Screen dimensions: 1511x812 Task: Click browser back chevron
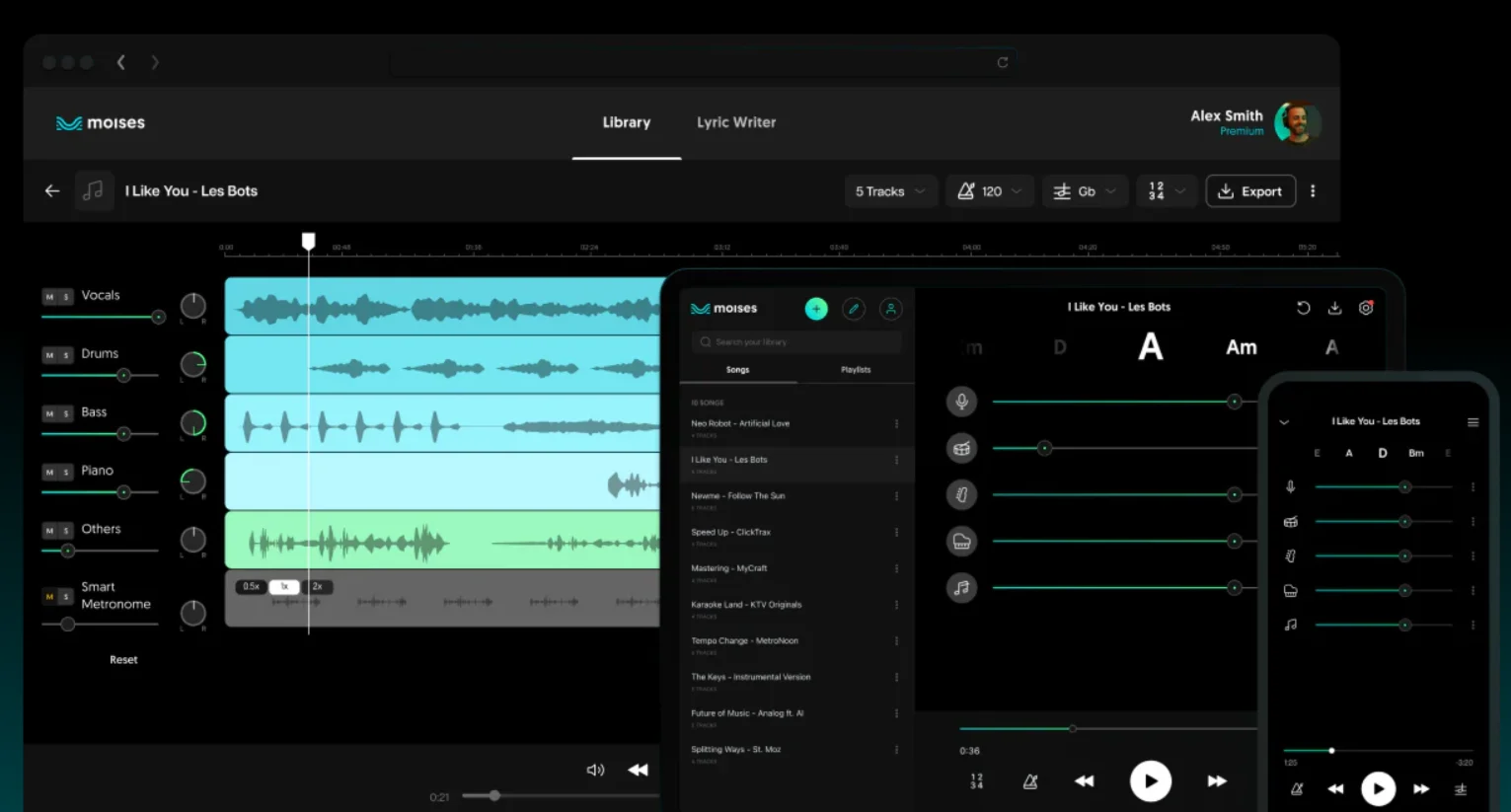(120, 62)
